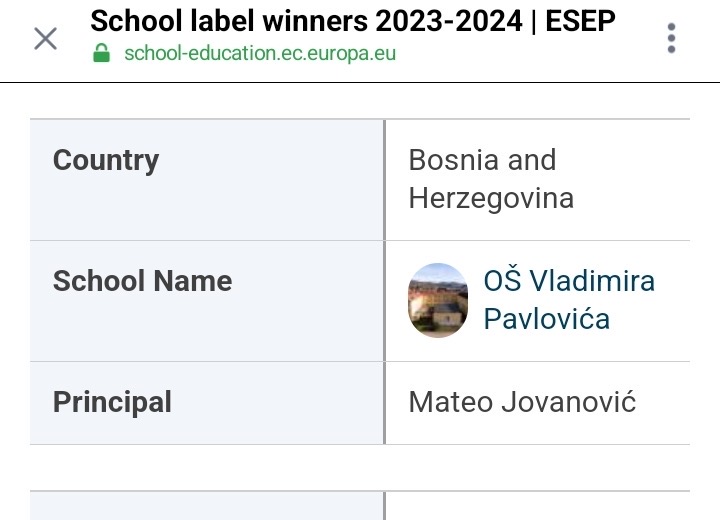Tap the 'Mateo Jovanović' principal value

(x=522, y=402)
